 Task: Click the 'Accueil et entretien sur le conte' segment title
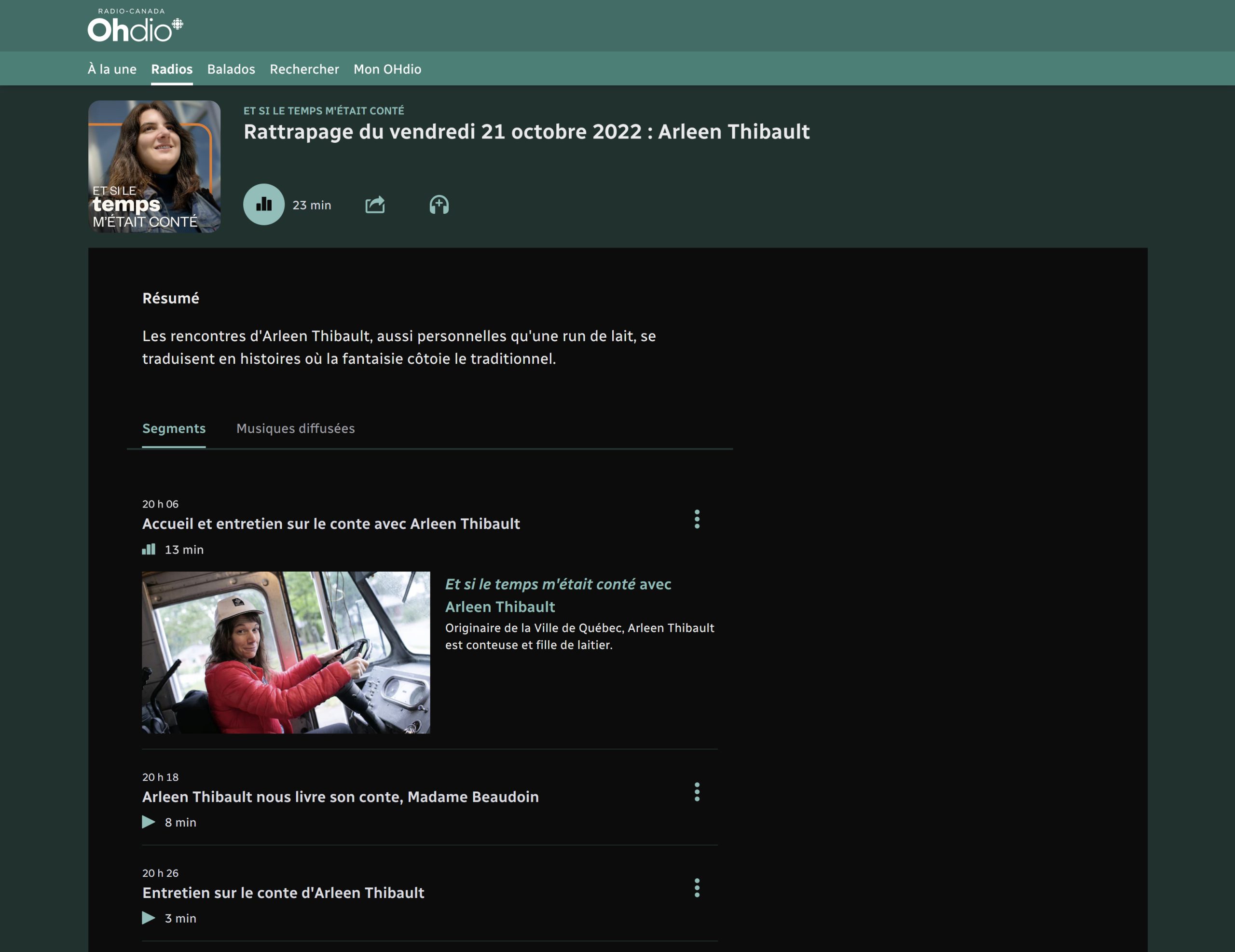coord(331,523)
